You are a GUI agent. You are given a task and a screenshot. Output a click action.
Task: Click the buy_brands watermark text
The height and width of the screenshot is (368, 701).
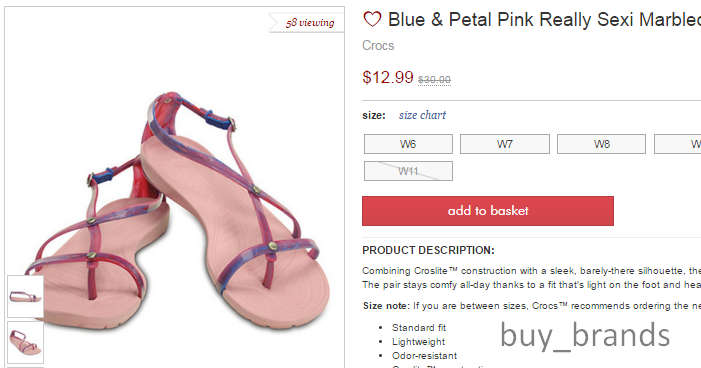585,335
